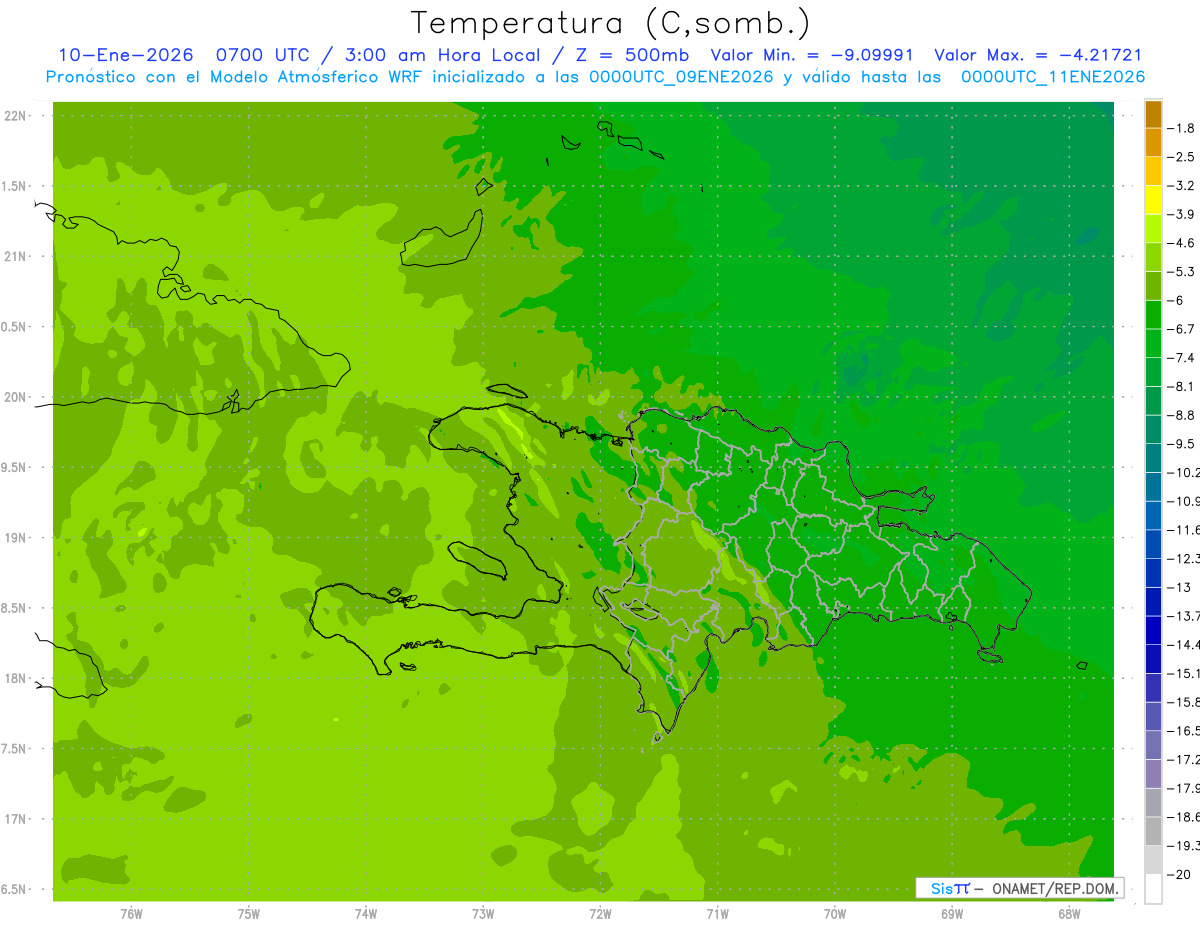Select the '-3.2' colorbar value
1200x927 pixels.
coord(1180,186)
